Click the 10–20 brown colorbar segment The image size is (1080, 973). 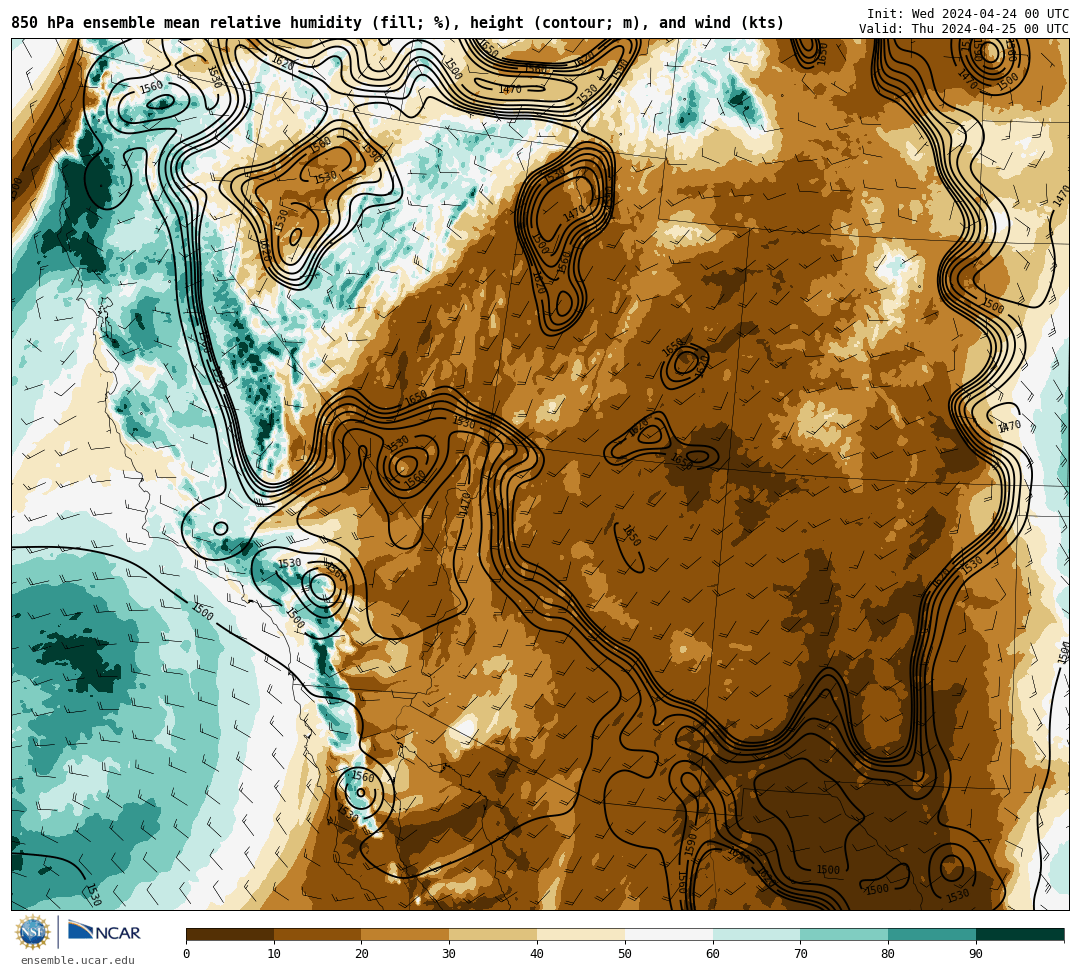318,934
